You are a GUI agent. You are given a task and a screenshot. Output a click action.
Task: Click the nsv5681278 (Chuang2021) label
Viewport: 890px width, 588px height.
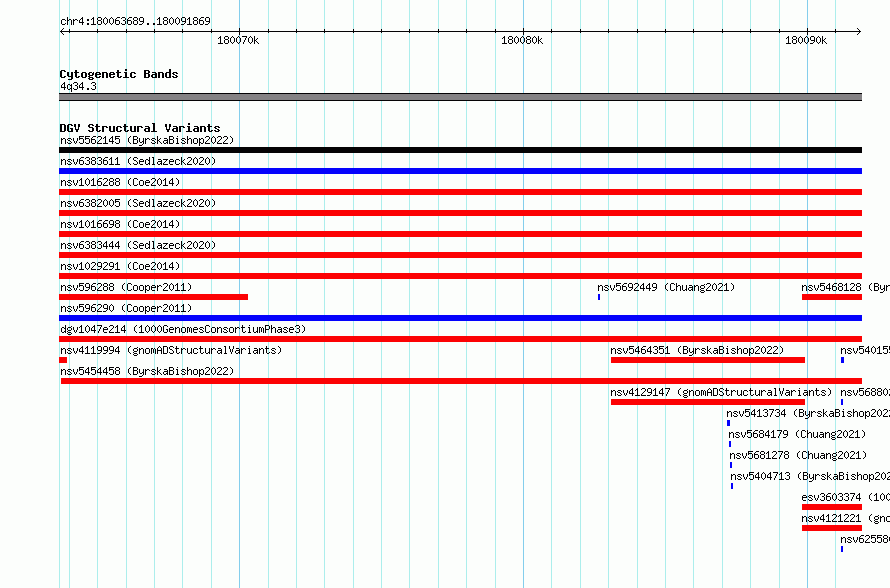799,455
